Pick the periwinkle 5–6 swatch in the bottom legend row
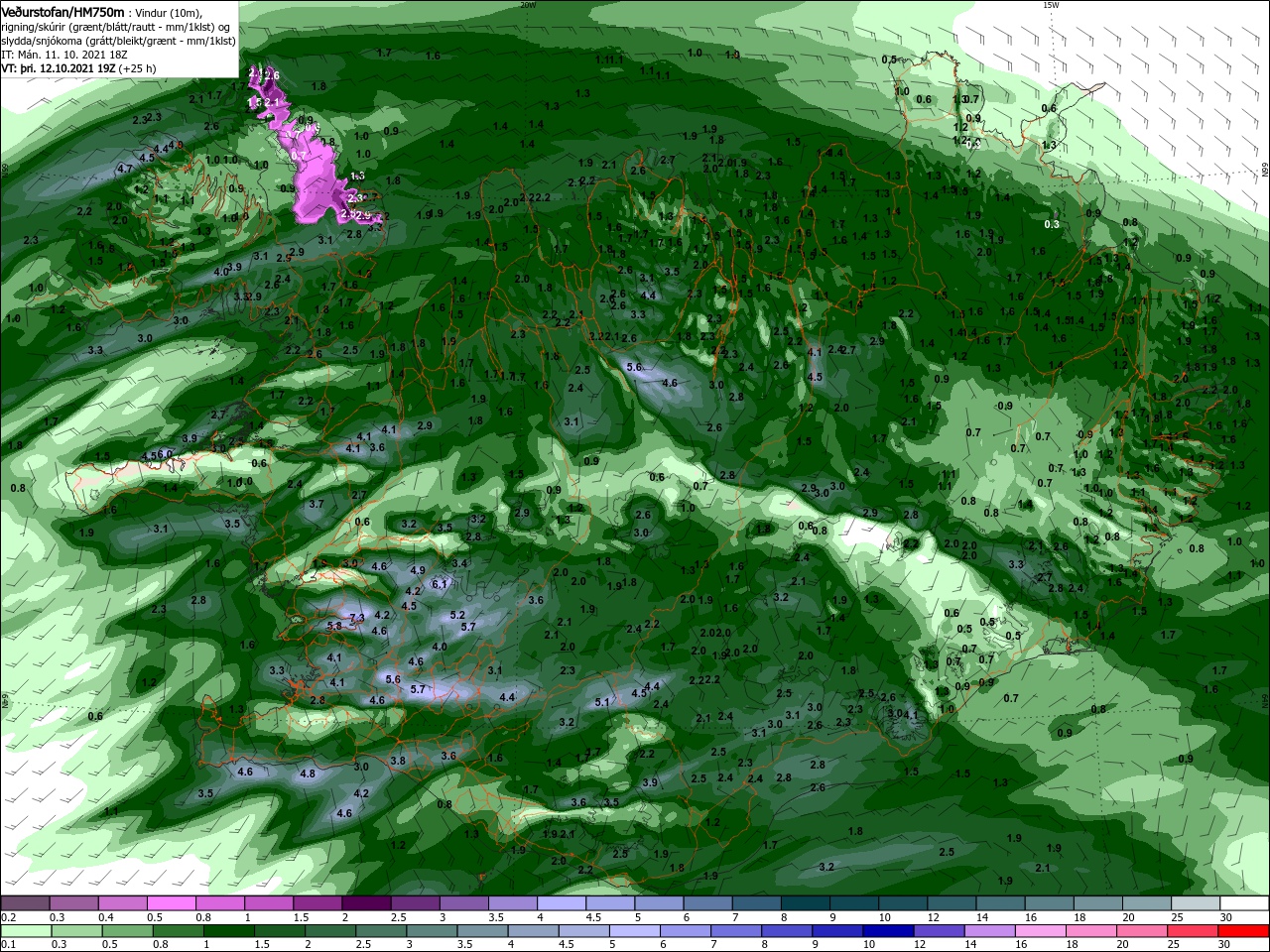Viewport: 1270px width, 952px height. (634, 931)
